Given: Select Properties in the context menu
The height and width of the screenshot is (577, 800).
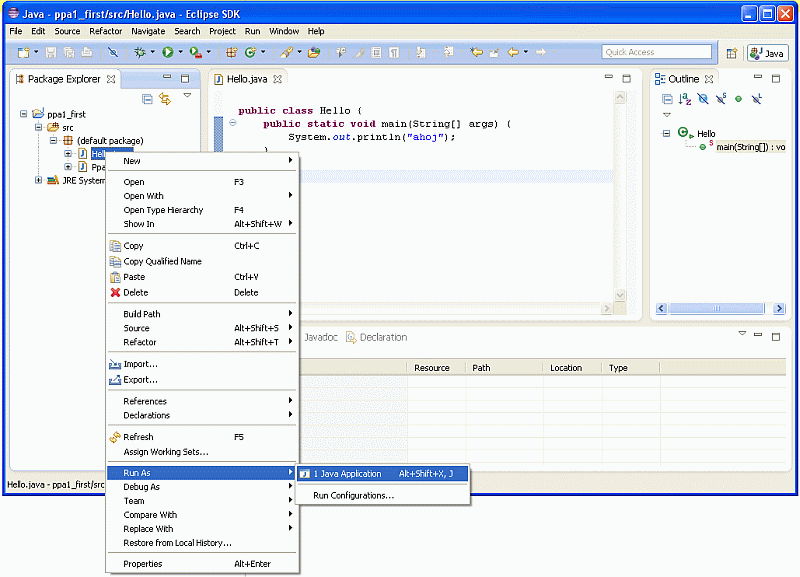Looking at the screenshot, I should (202, 564).
